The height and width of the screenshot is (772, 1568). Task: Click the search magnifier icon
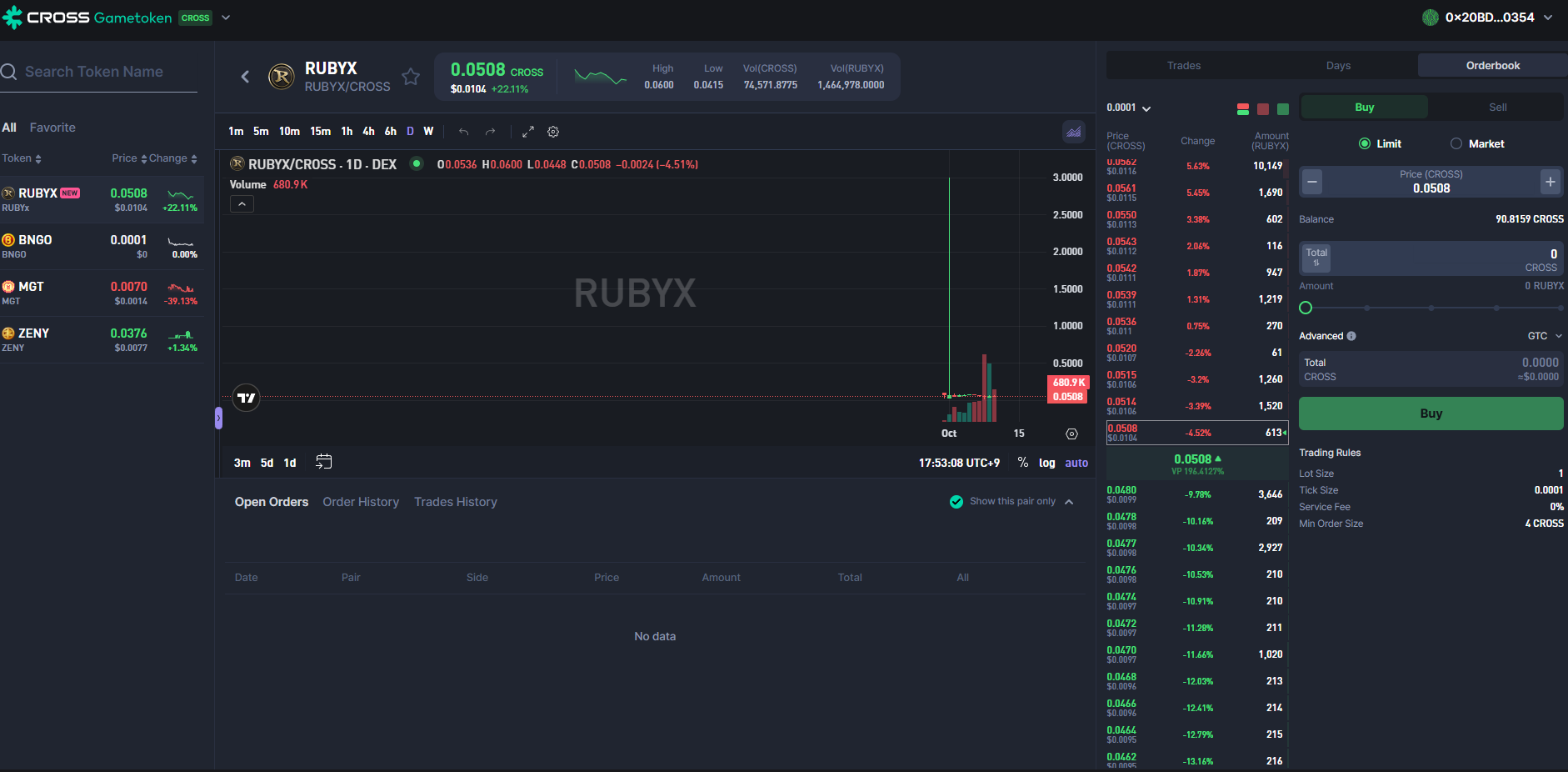(x=9, y=72)
